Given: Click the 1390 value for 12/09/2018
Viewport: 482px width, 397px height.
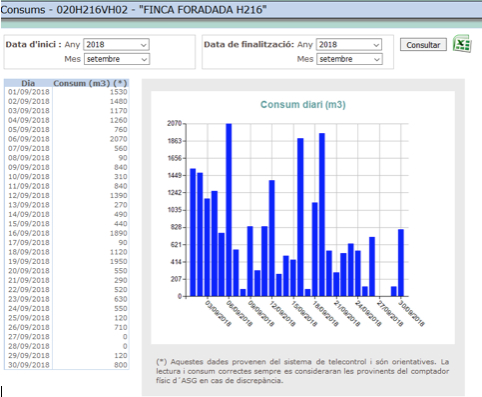Looking at the screenshot, I should (x=119, y=196).
